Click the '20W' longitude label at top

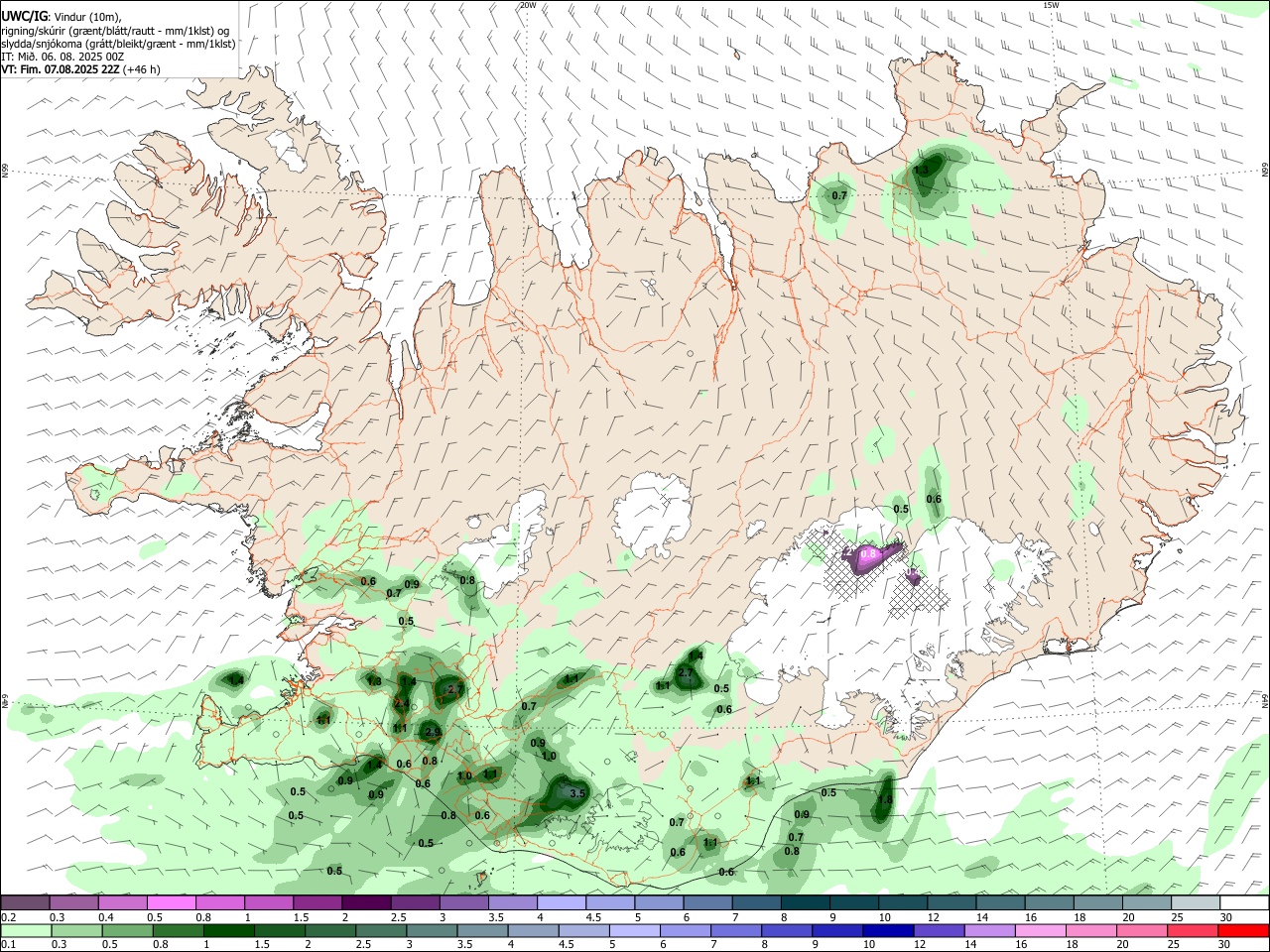[x=528, y=5]
